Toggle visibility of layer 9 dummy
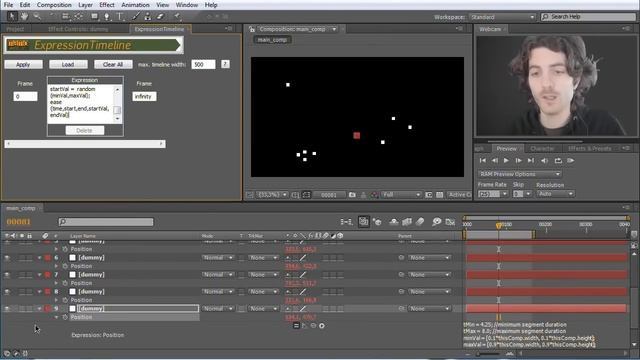Screen dimensions: 640x360 tap(7, 309)
